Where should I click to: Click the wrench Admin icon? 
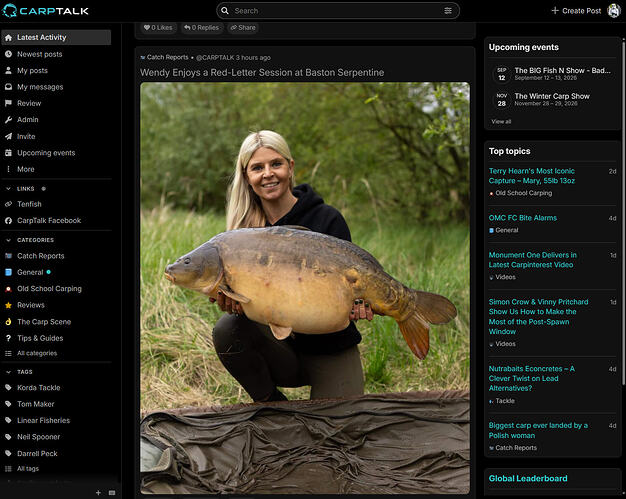8,120
